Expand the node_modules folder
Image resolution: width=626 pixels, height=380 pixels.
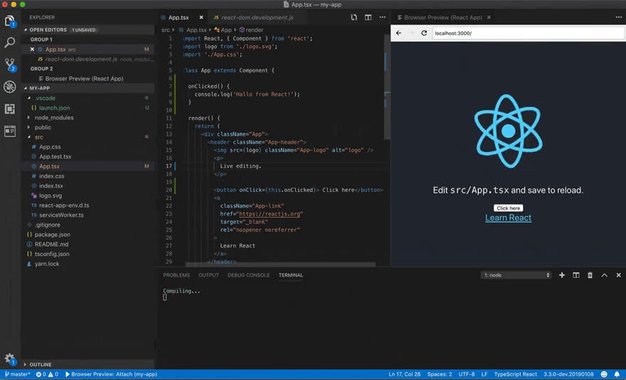[28, 118]
